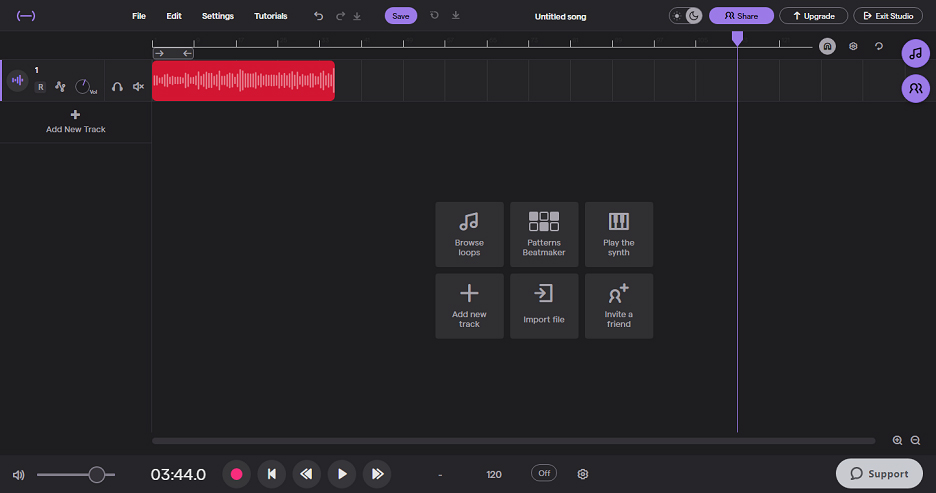Click the horizontal timeline scrollbar
Screen dimensions: 936x493
point(513,441)
